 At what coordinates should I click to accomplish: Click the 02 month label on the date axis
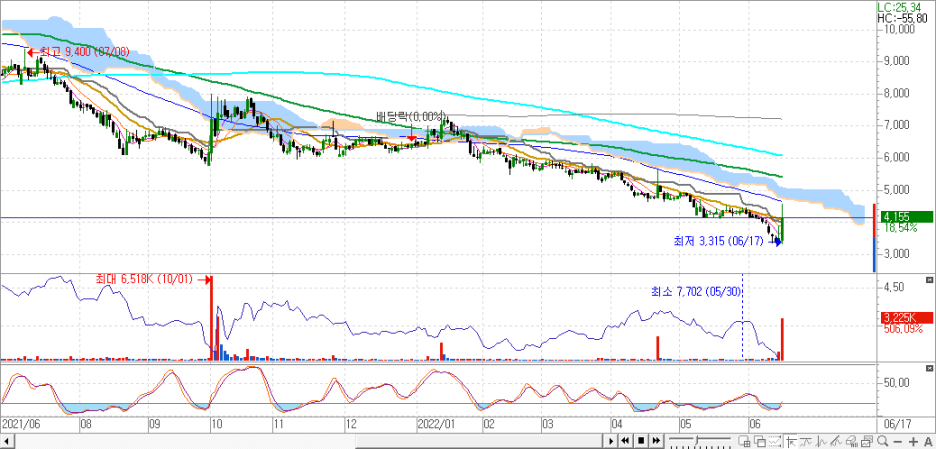489,423
